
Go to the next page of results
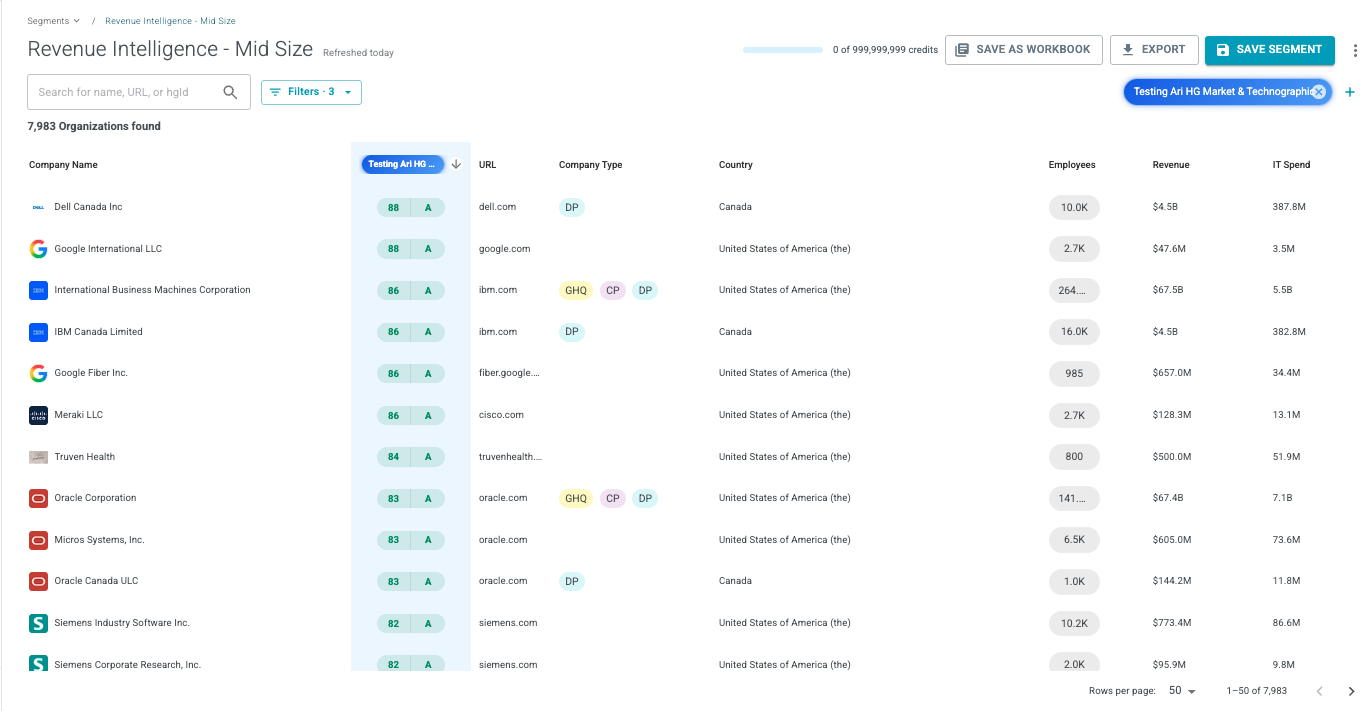(1351, 691)
